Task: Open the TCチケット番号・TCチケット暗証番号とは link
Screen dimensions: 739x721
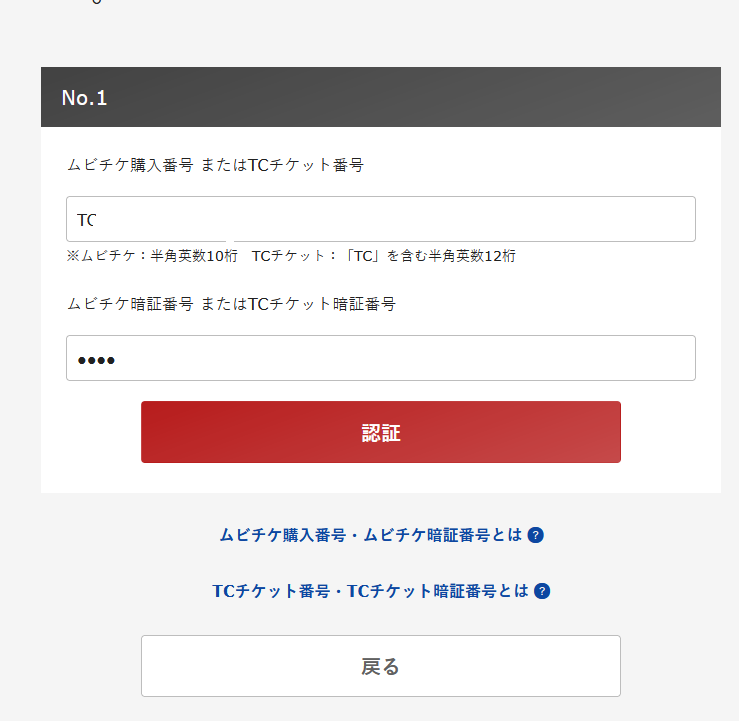Action: [x=370, y=591]
